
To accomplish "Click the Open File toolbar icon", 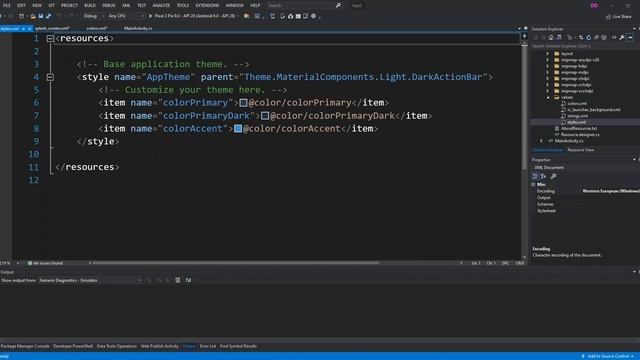I will 33,16.
